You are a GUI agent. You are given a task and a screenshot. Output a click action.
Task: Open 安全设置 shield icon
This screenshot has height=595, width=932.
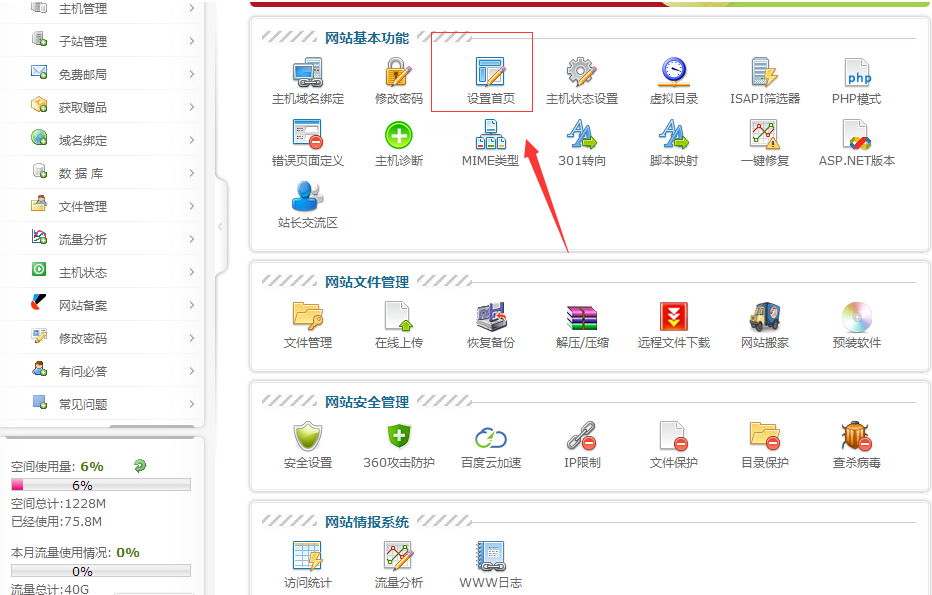[307, 436]
